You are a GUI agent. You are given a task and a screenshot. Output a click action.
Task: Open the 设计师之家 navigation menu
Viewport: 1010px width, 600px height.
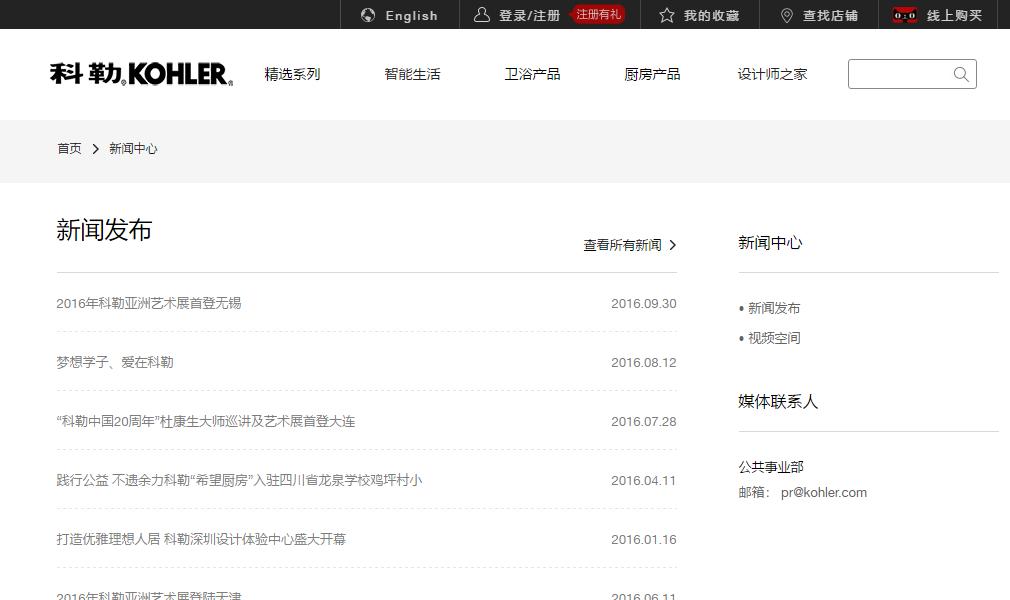coord(772,73)
